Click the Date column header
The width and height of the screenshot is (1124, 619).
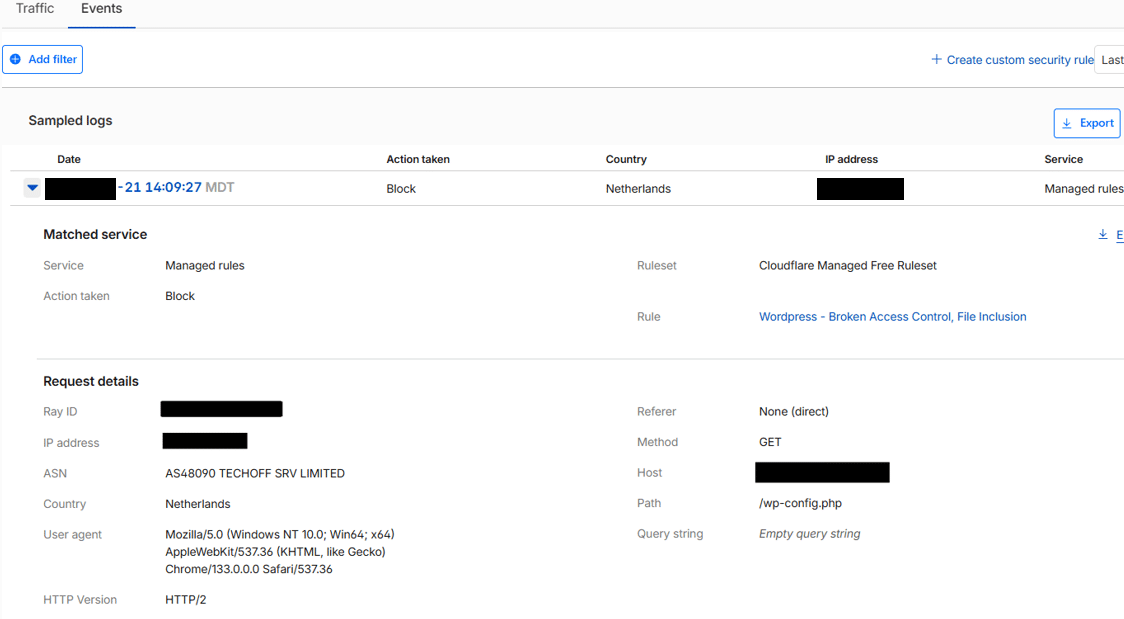pyautogui.click(x=69, y=159)
